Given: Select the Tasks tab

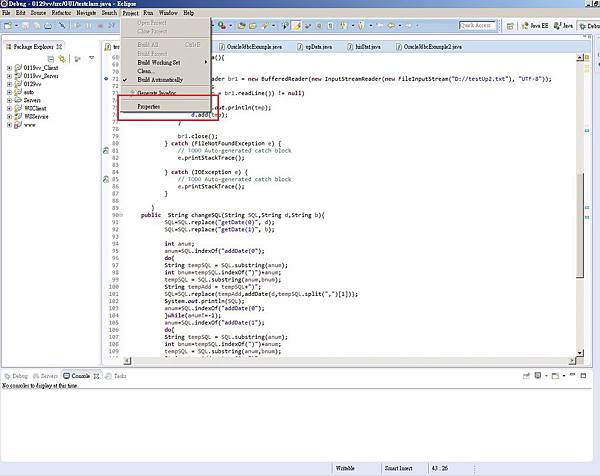Looking at the screenshot, I should tap(118, 376).
